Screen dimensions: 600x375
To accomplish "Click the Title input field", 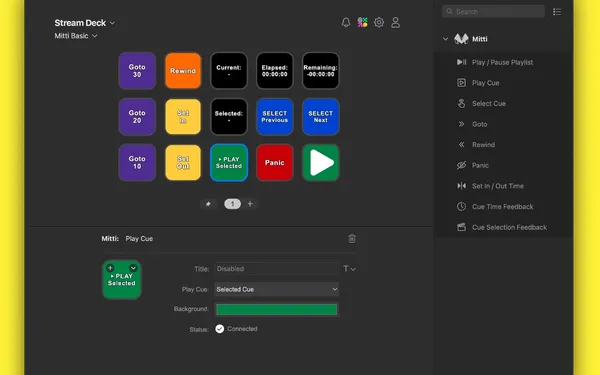I will click(277, 269).
